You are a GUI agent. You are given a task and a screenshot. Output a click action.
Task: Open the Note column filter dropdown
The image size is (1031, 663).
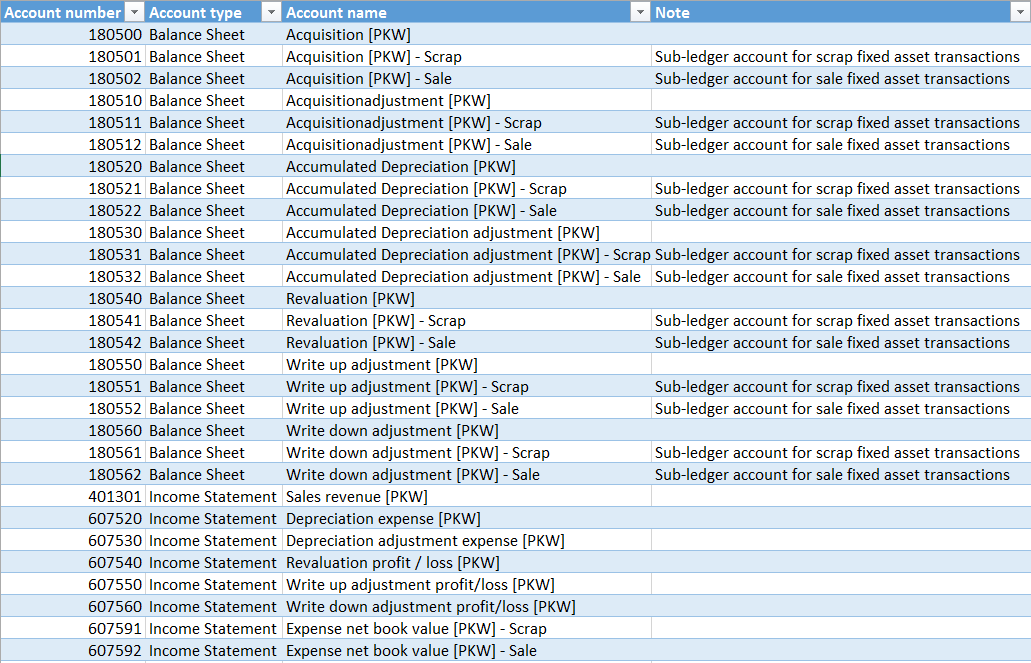[1019, 12]
